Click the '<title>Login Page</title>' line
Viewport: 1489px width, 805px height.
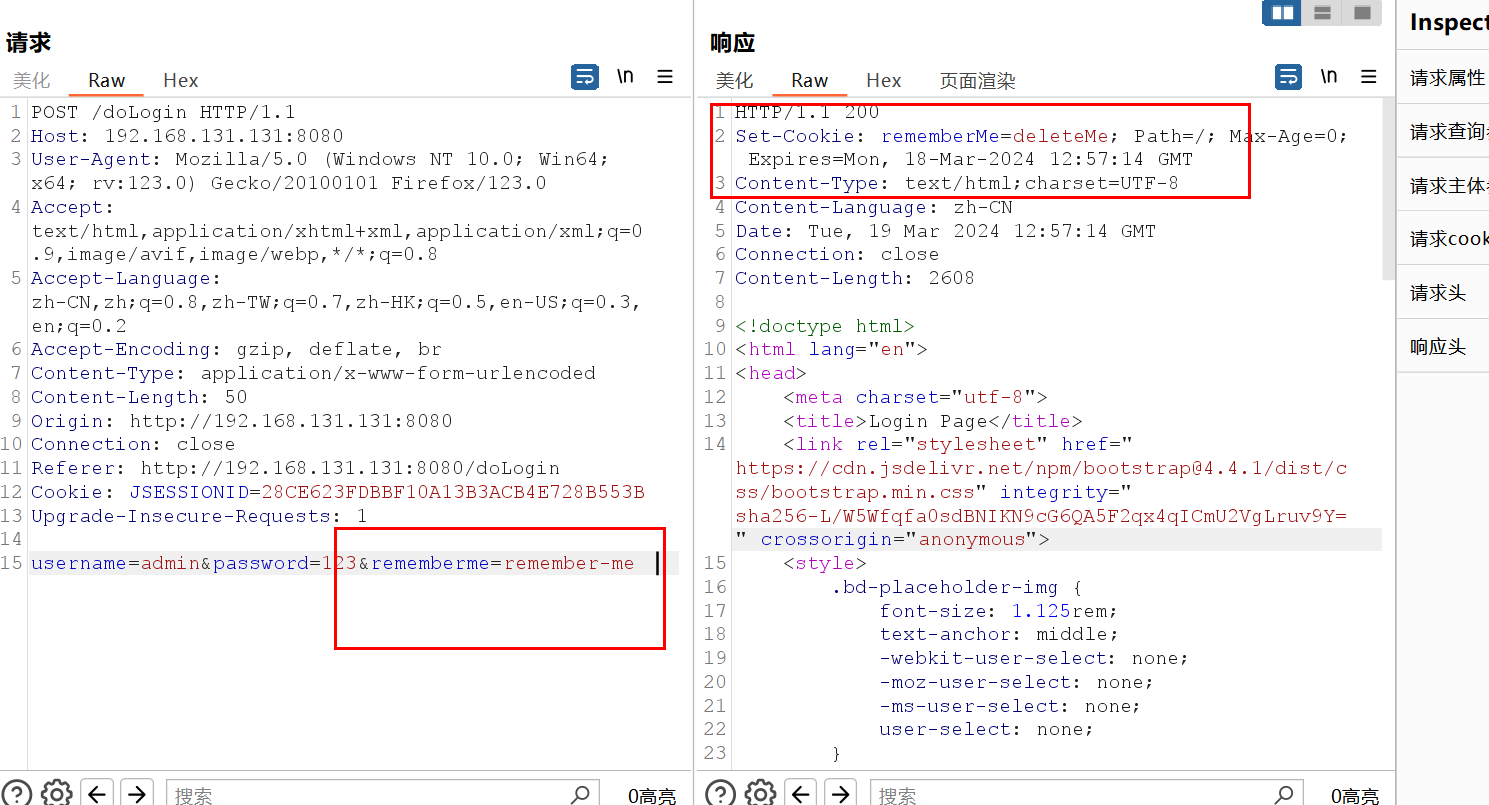coord(933,421)
